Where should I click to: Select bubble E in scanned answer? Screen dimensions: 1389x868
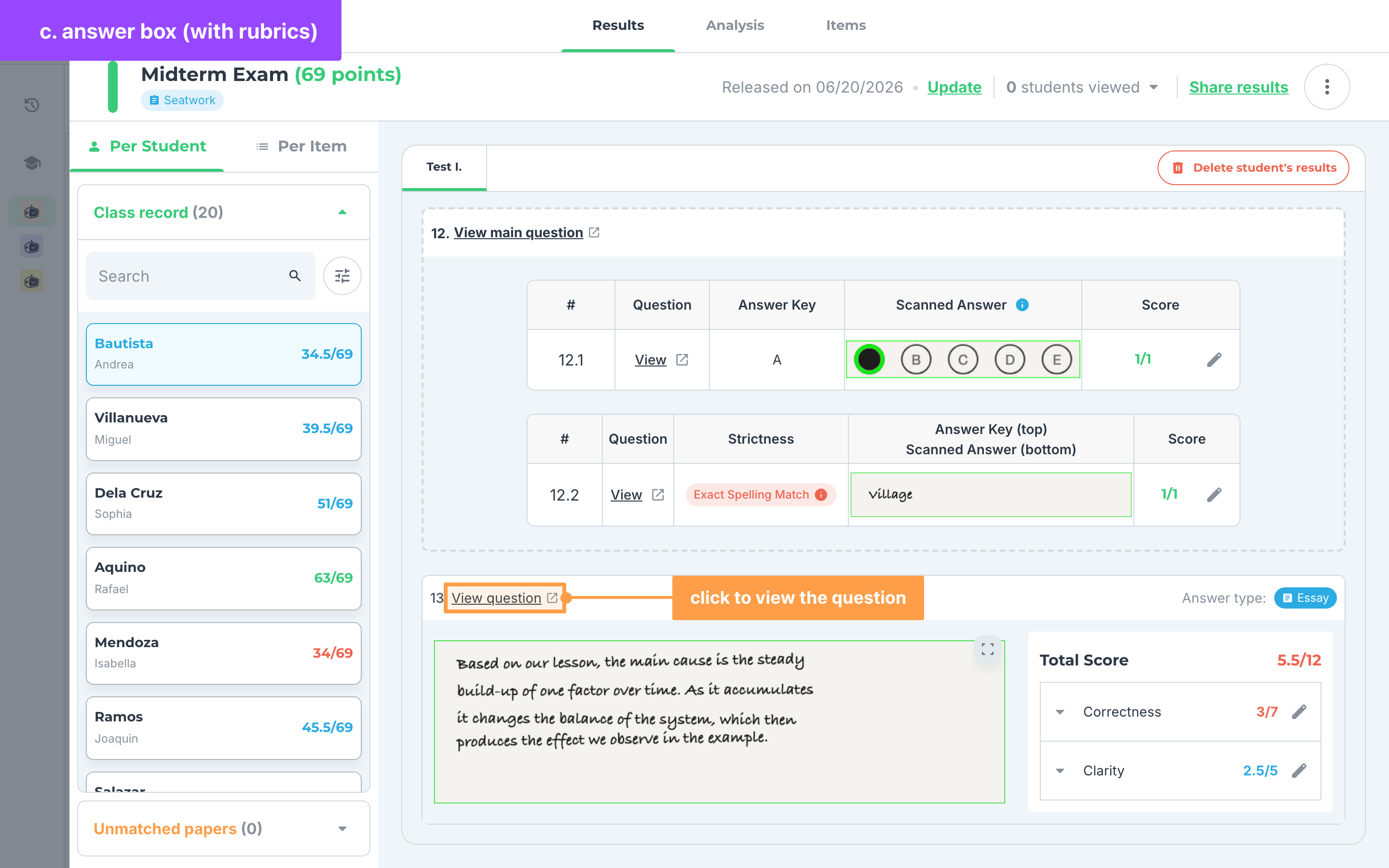click(x=1057, y=360)
